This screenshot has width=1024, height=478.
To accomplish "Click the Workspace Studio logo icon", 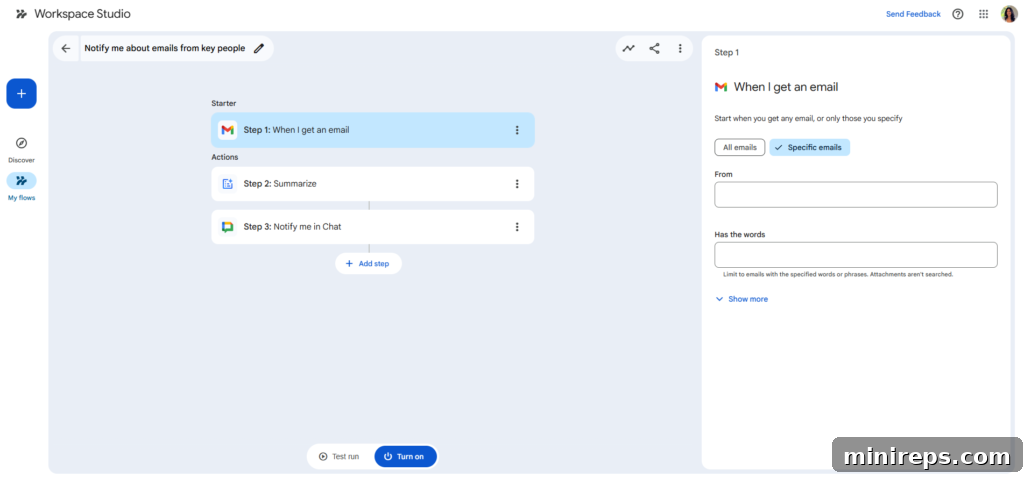I will pos(22,14).
